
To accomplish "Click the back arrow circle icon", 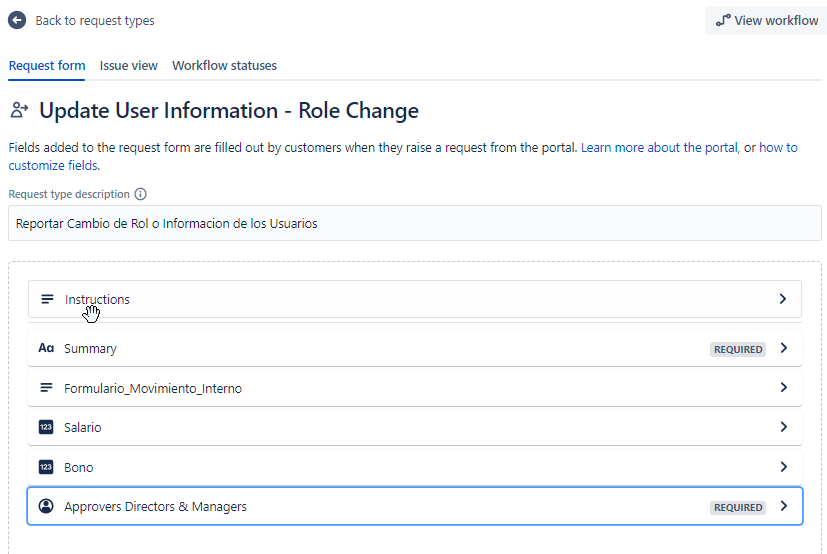I will [x=17, y=20].
